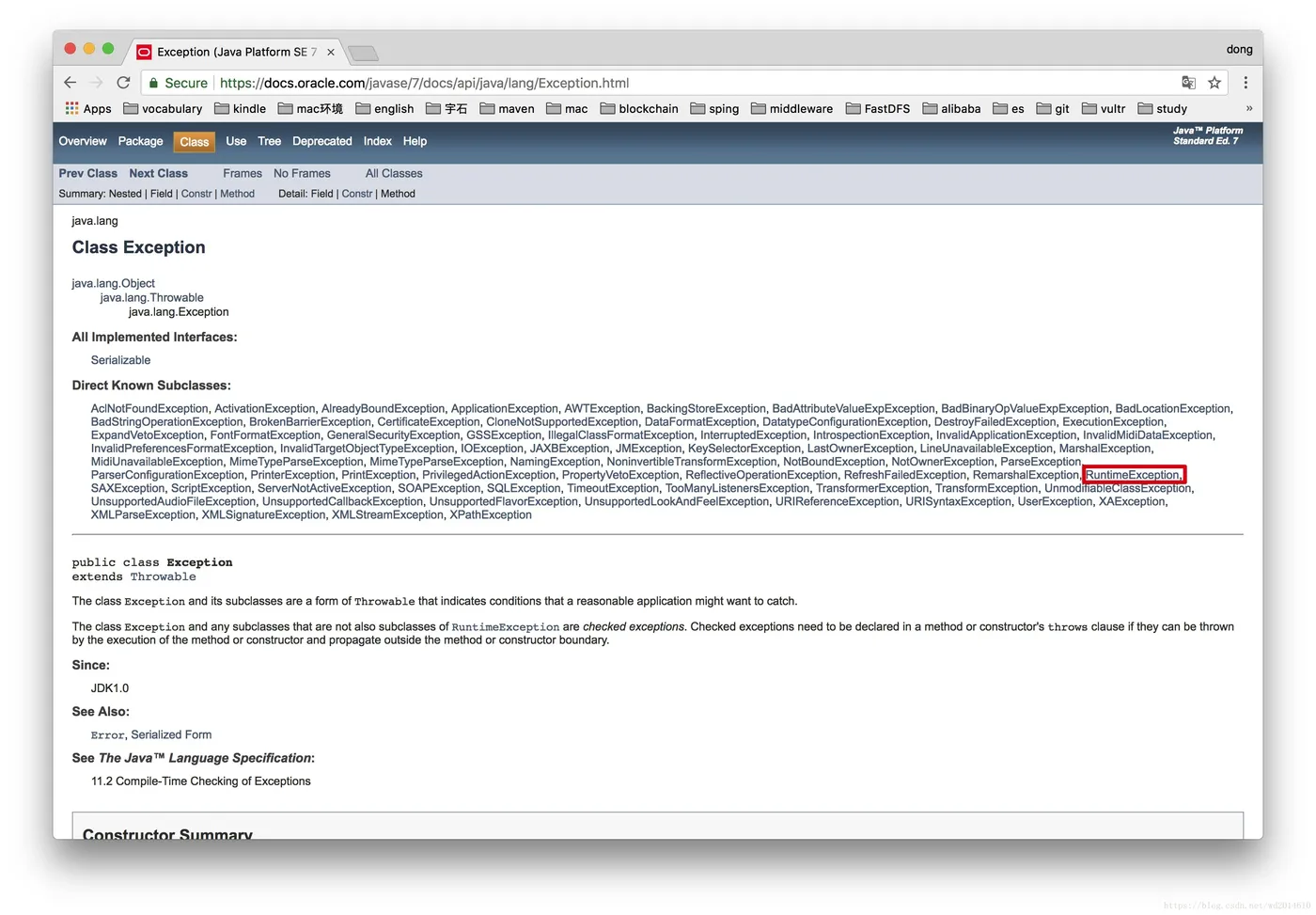This screenshot has width=1316, height=915.
Task: Open the All Classes link
Action: 394,174
